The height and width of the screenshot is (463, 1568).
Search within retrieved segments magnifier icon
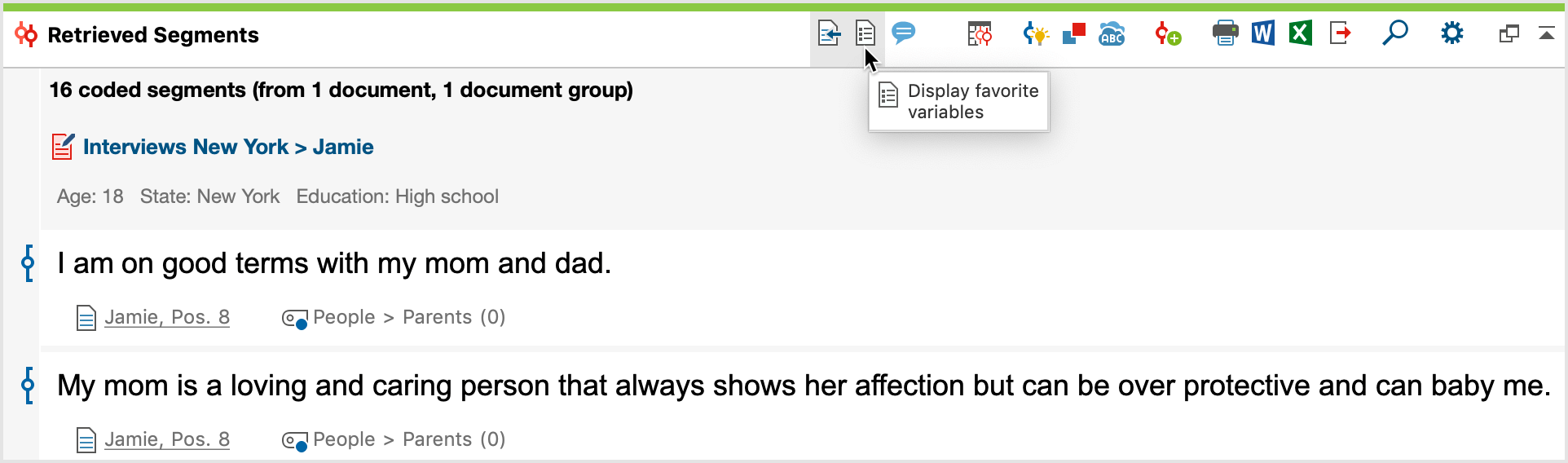pyautogui.click(x=1395, y=33)
